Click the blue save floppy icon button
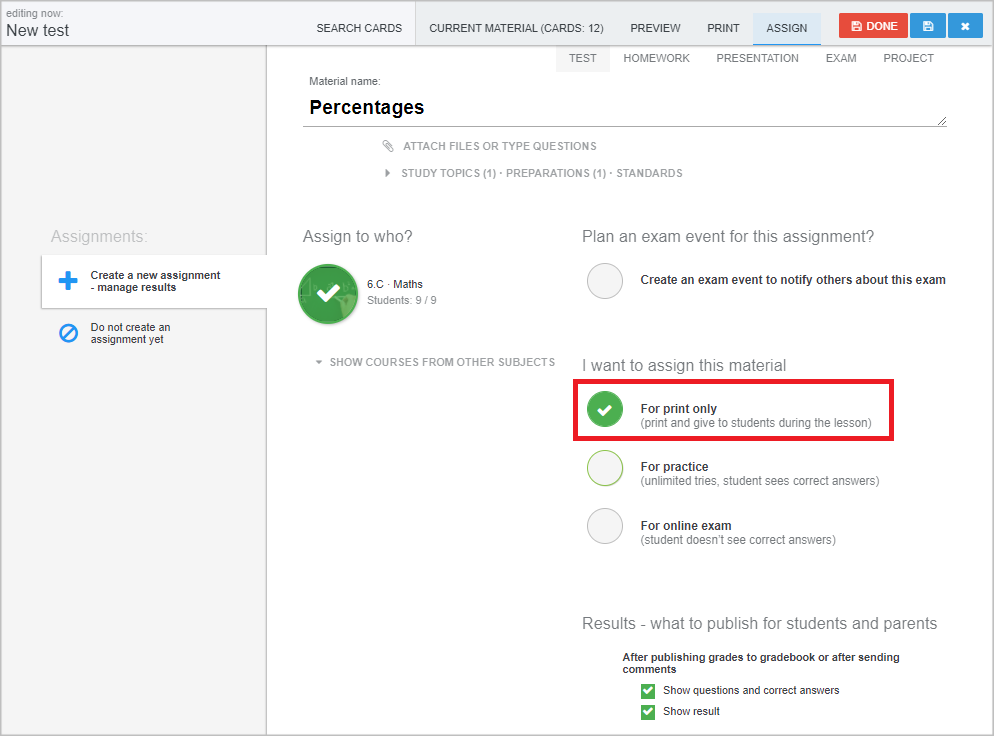 [x=928, y=26]
